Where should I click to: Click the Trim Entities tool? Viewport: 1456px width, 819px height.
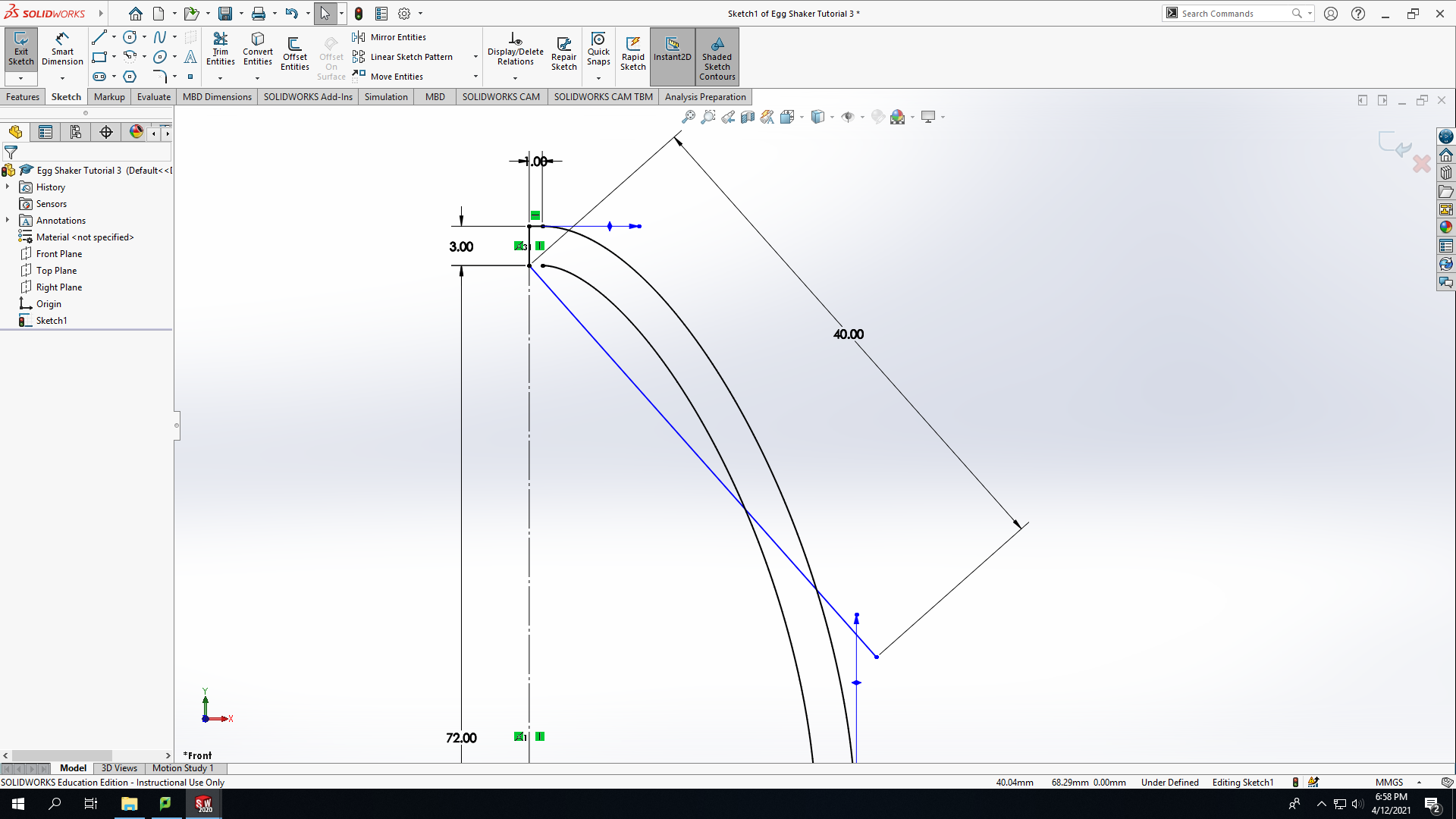point(220,50)
